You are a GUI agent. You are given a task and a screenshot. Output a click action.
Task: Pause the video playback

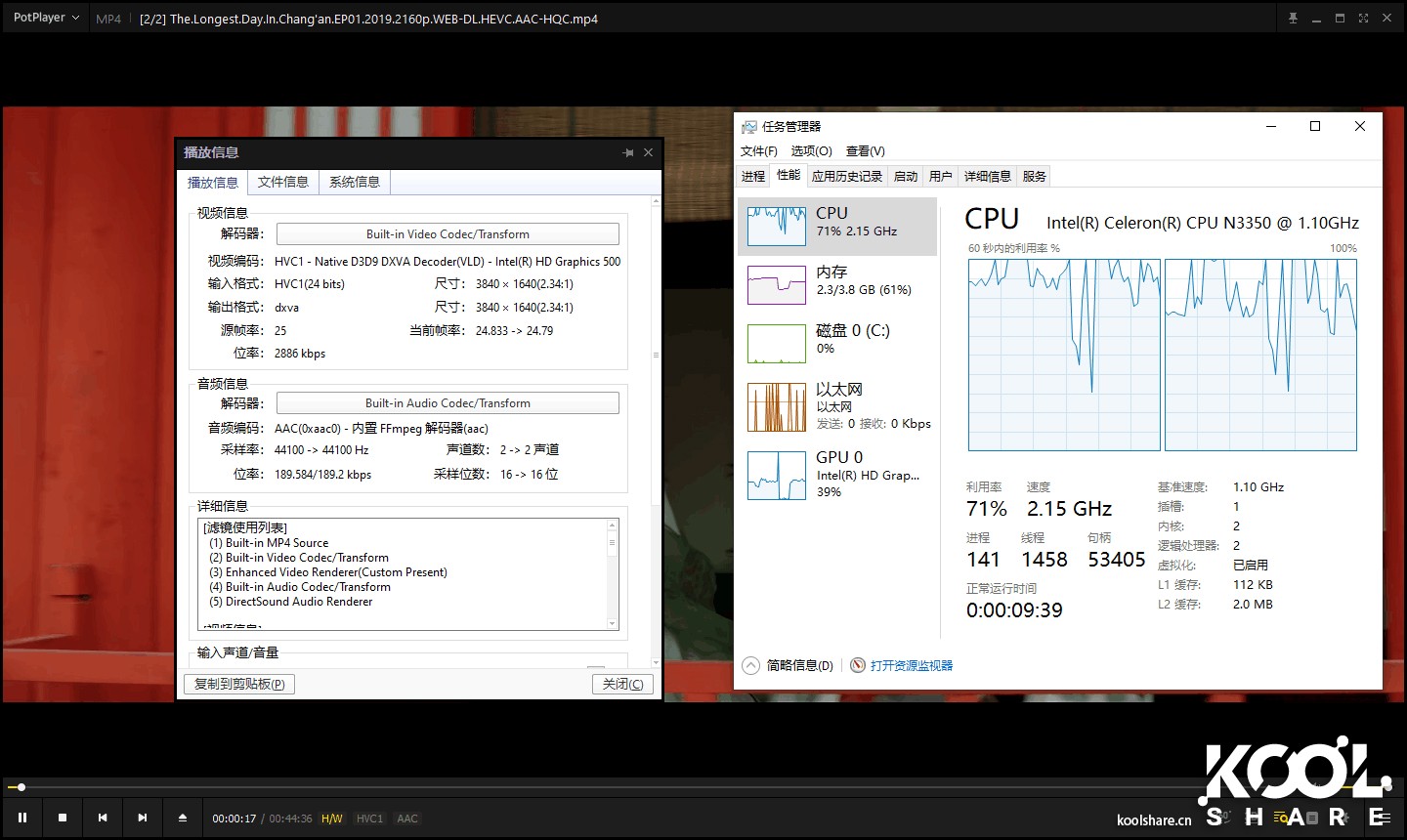click(x=22, y=818)
